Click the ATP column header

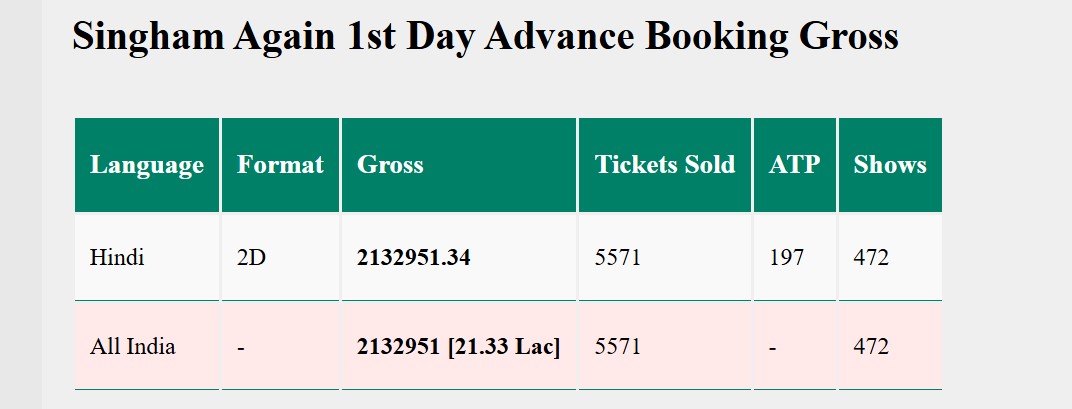pyautogui.click(x=794, y=165)
